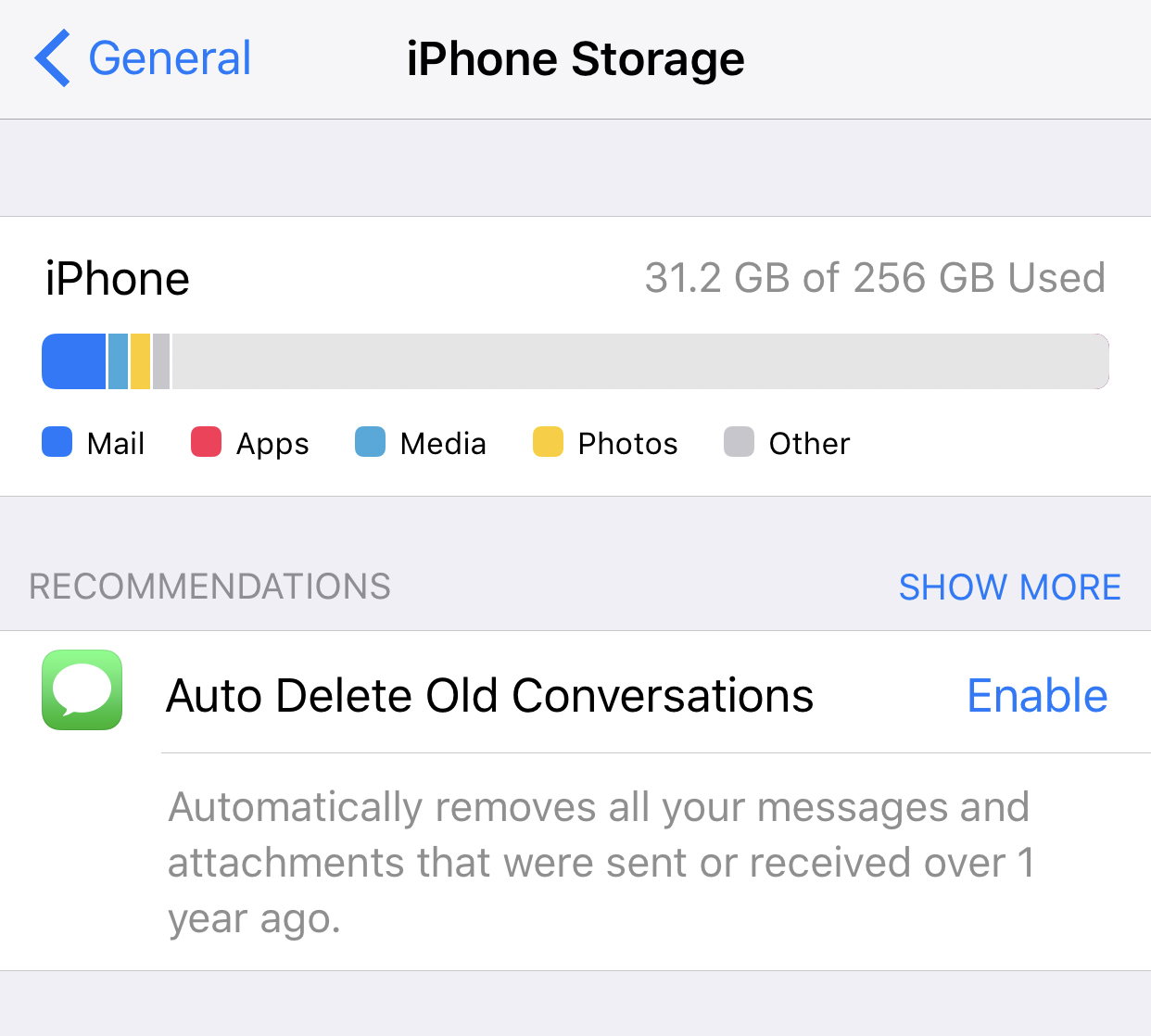Tap the green Messages app icon
1151x1036 pixels.
82,689
